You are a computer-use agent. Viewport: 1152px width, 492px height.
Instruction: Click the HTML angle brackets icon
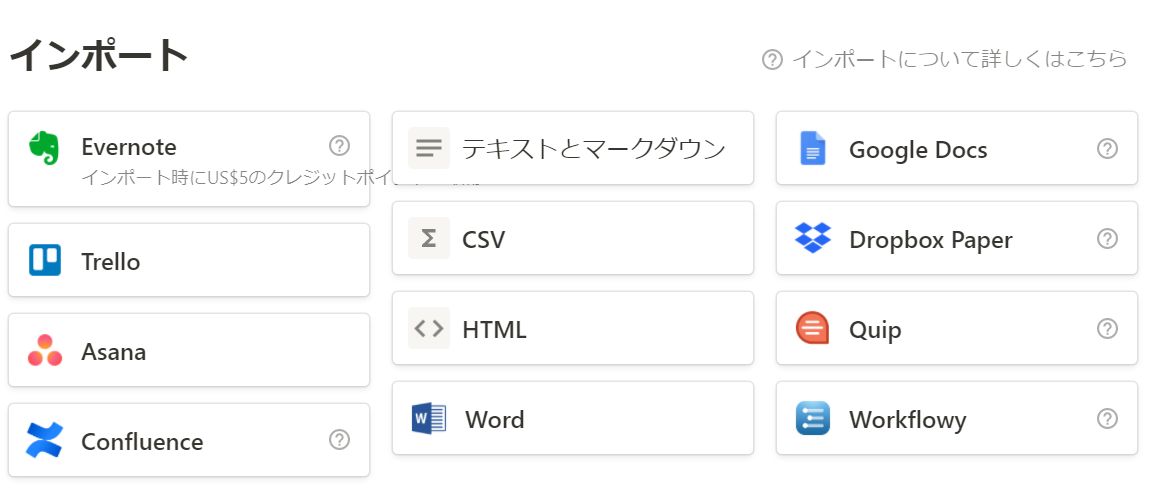429,328
